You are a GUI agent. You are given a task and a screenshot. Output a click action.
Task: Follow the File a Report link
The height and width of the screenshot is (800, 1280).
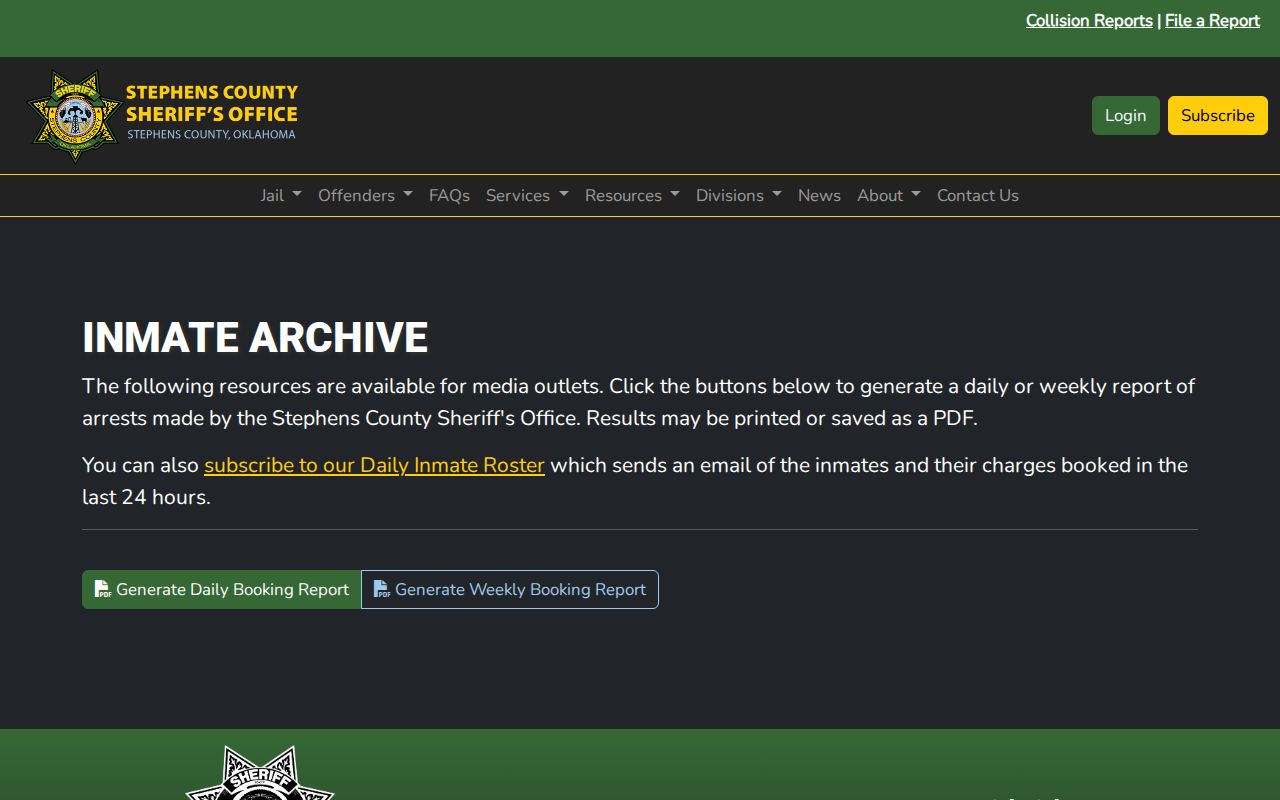click(x=1212, y=20)
